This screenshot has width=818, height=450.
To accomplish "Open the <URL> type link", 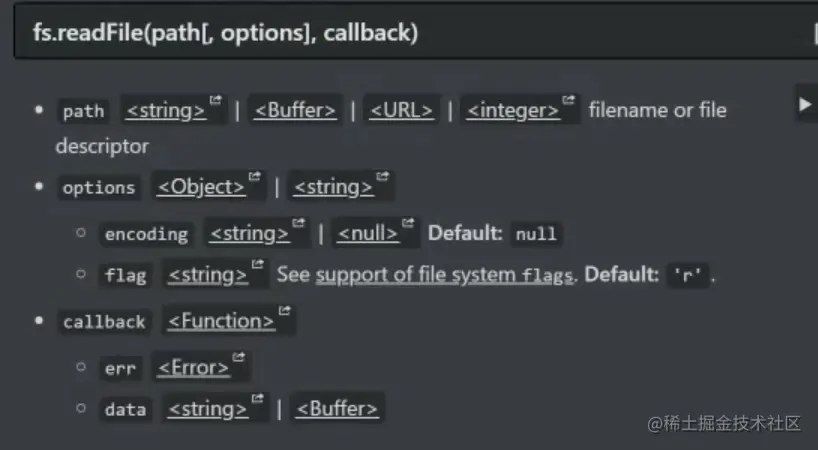I will tap(402, 110).
